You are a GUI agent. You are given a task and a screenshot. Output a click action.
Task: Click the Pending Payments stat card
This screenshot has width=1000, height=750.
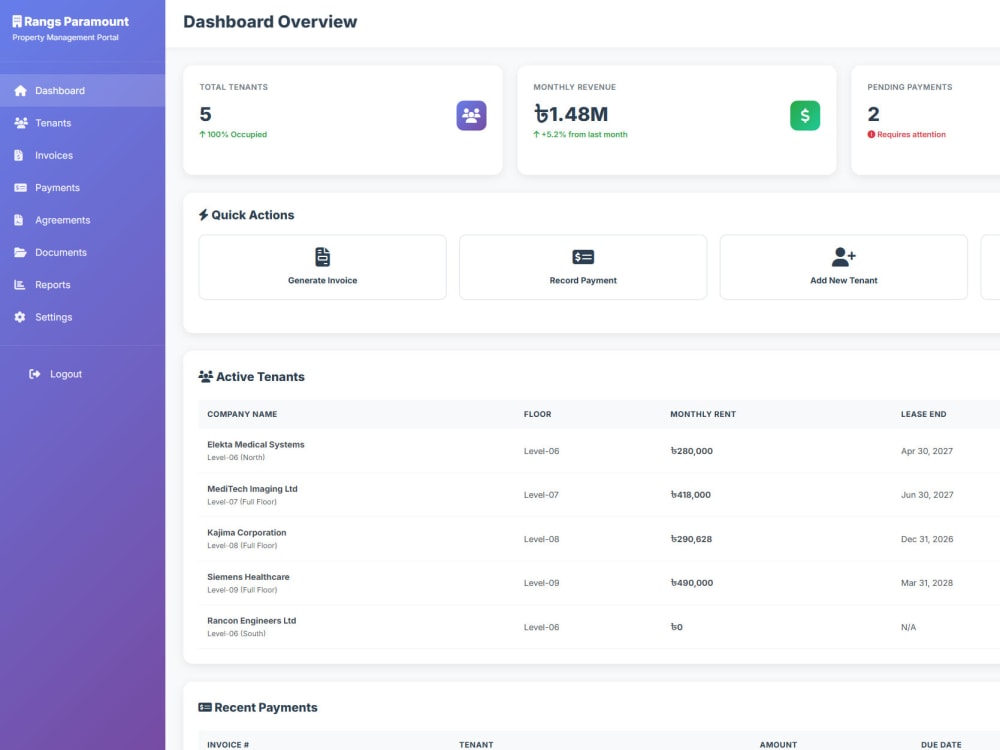(925, 120)
